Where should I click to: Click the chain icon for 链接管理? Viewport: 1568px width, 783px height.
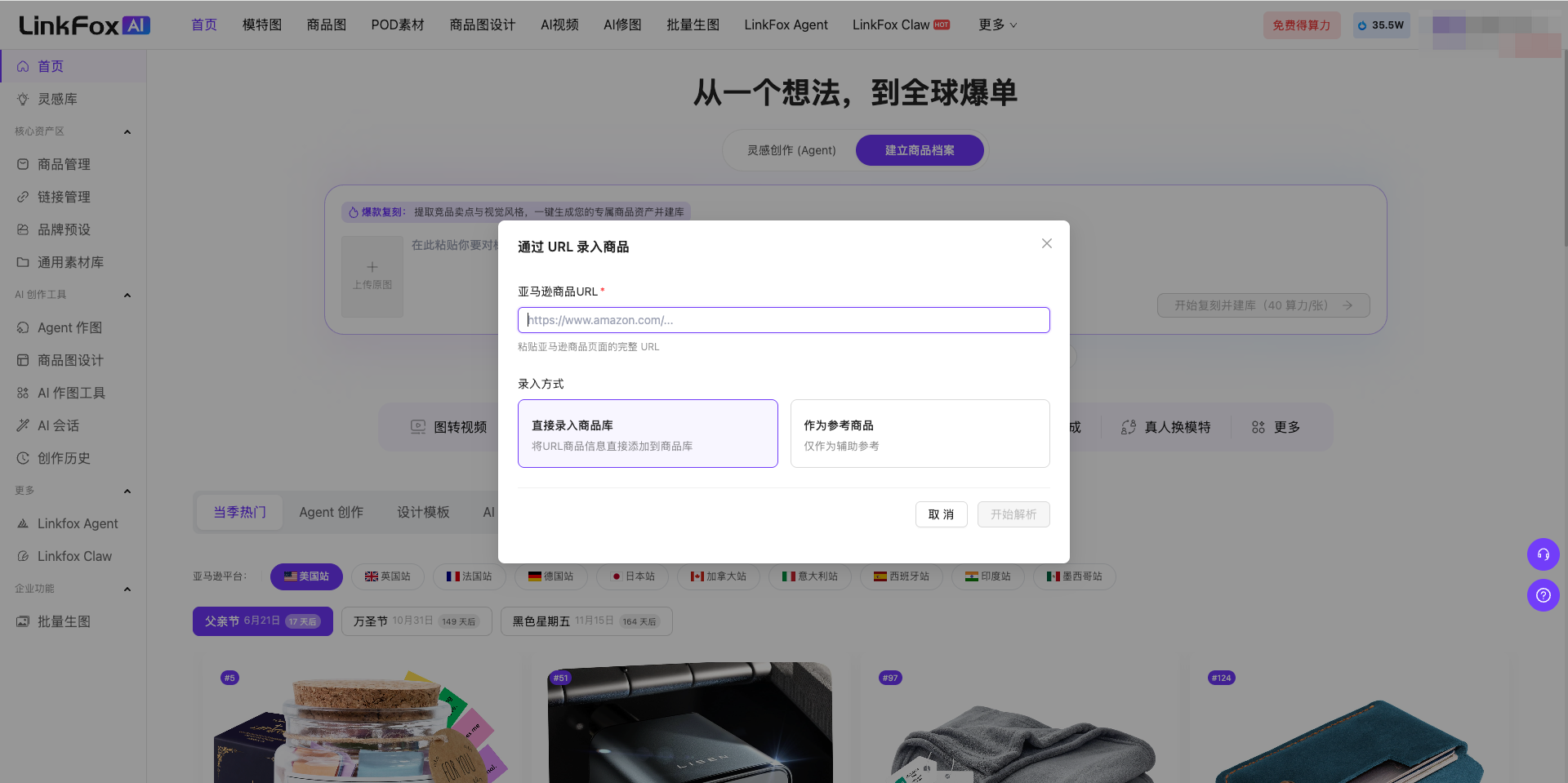tap(23, 197)
